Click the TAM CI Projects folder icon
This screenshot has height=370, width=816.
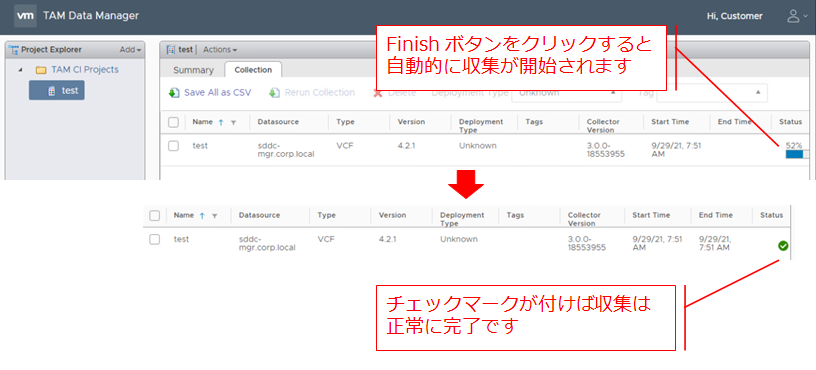41,70
